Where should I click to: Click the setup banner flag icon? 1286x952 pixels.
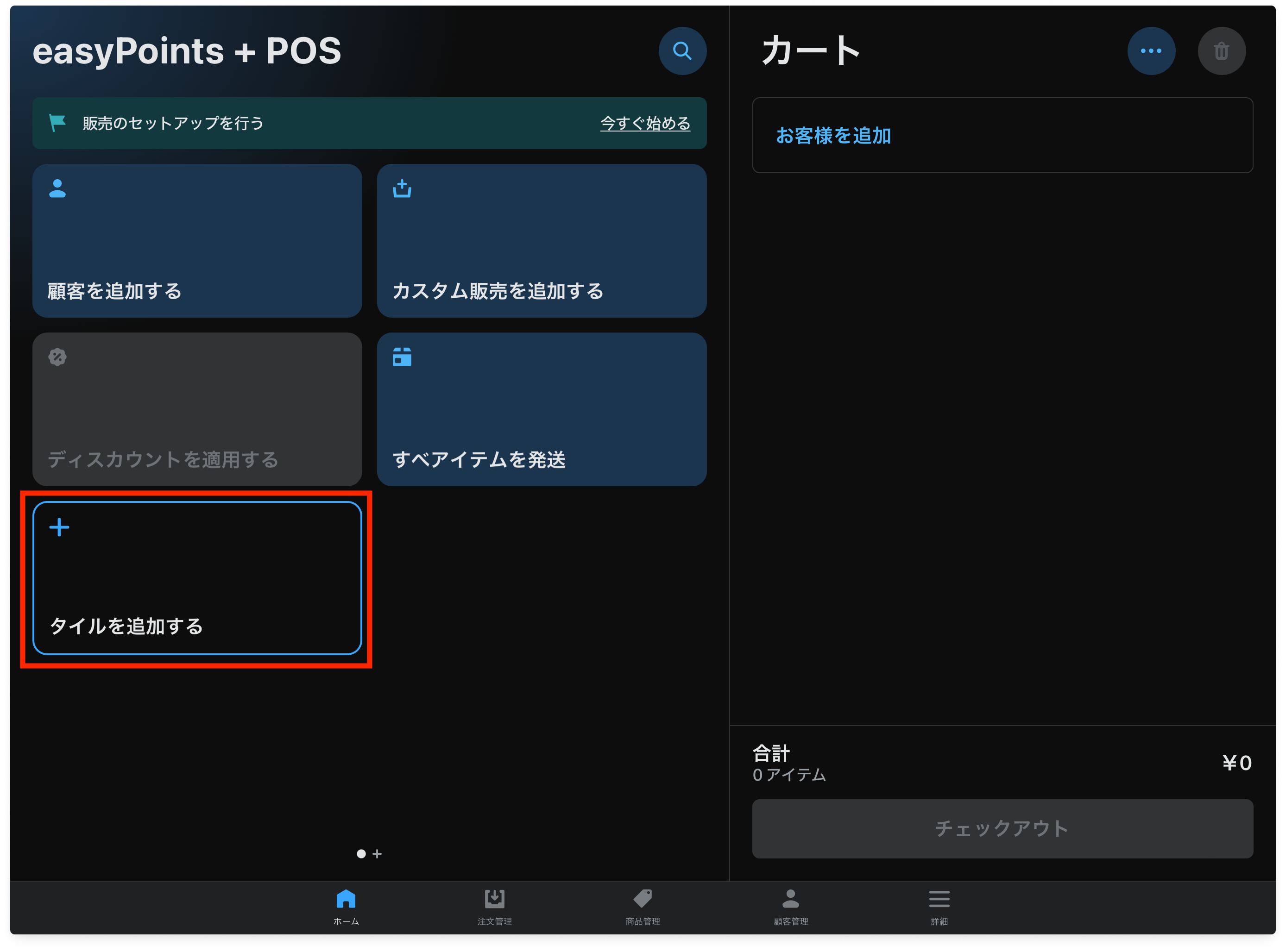point(57,123)
